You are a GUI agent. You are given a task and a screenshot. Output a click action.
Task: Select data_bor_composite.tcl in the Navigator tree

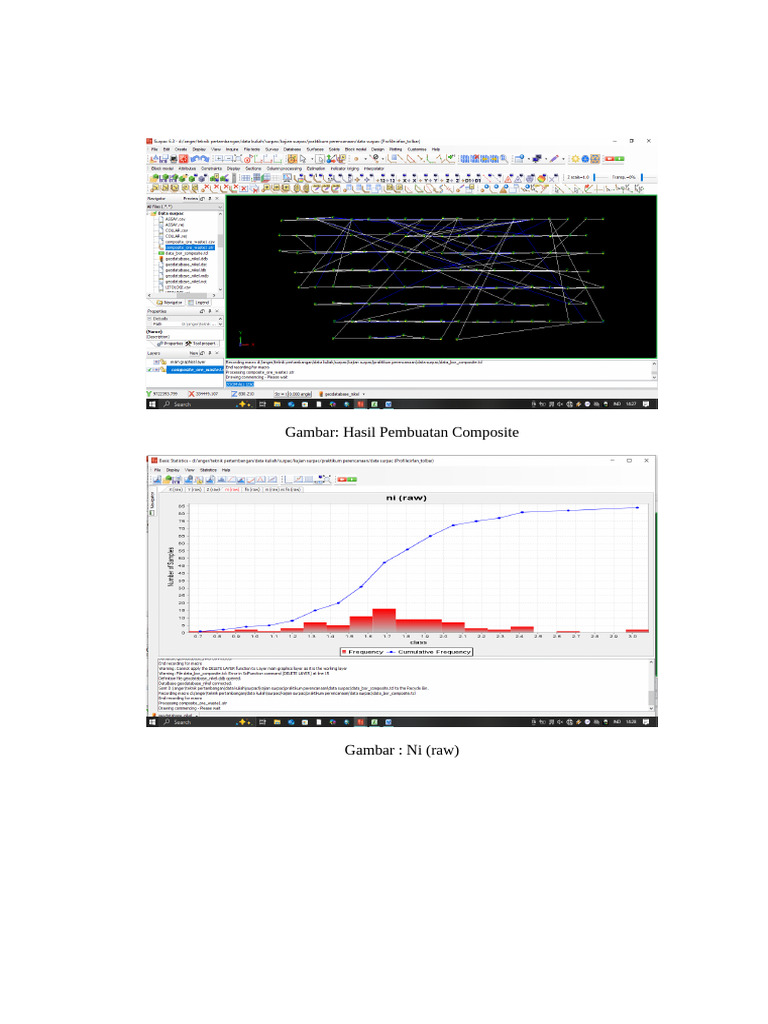tap(186, 253)
